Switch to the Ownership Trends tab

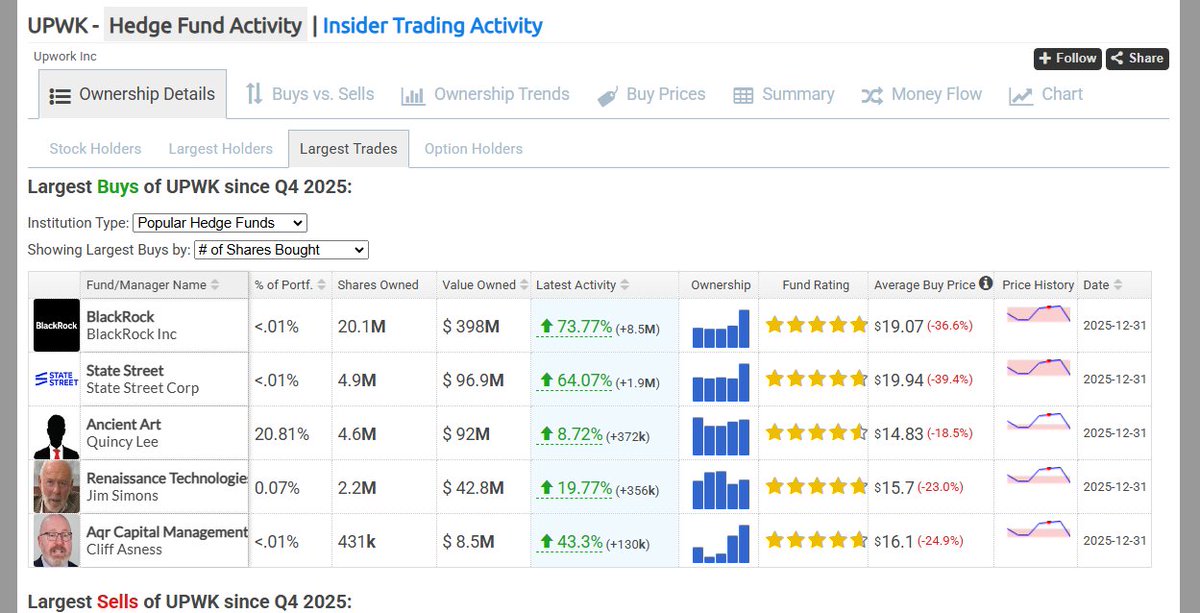point(485,94)
